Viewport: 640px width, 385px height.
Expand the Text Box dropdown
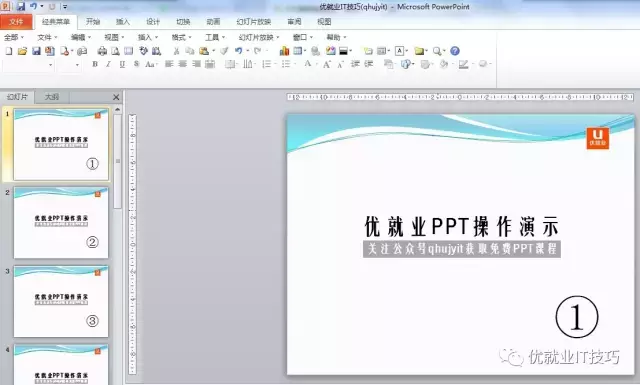(407, 51)
